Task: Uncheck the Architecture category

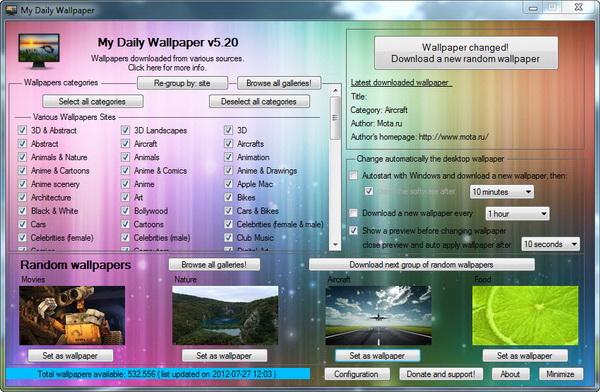Action: (23, 197)
